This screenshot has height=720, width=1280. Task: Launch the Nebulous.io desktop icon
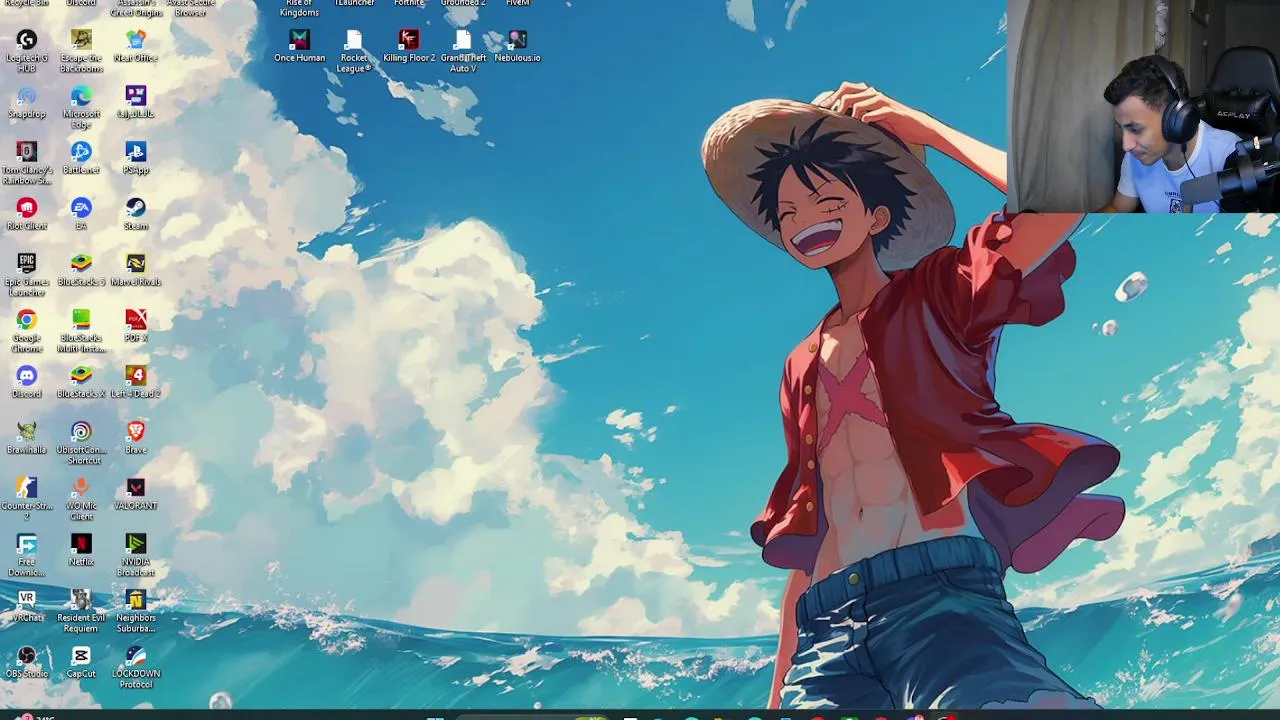pyautogui.click(x=517, y=40)
